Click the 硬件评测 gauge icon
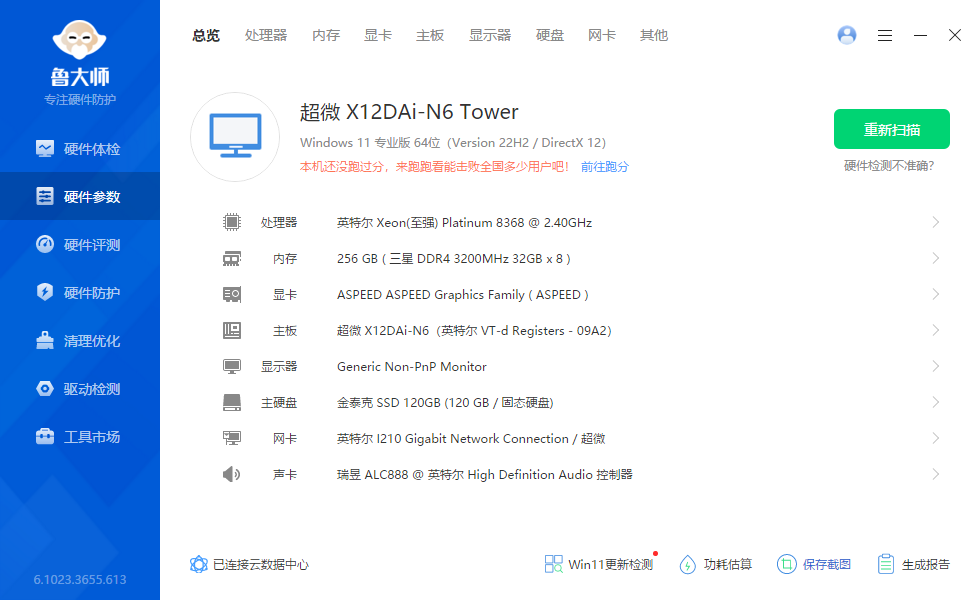Screen dimensions: 980x600 click(45, 244)
